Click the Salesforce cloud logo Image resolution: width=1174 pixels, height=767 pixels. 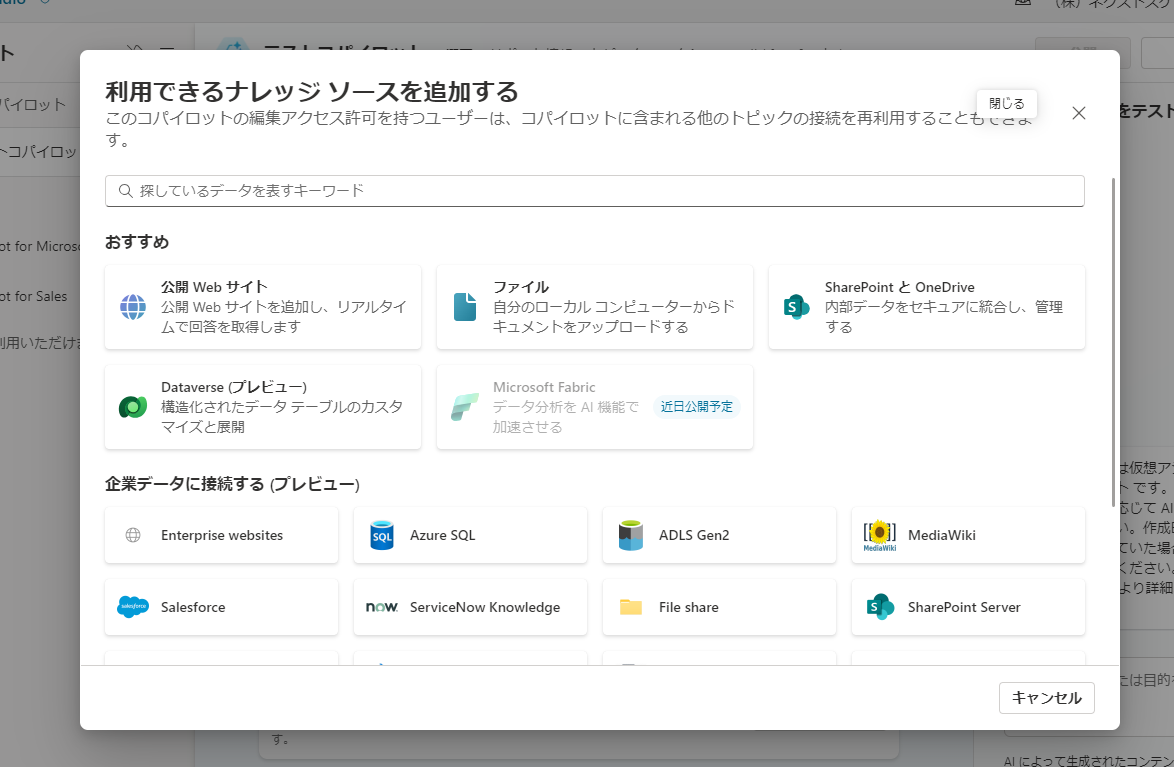pos(133,607)
